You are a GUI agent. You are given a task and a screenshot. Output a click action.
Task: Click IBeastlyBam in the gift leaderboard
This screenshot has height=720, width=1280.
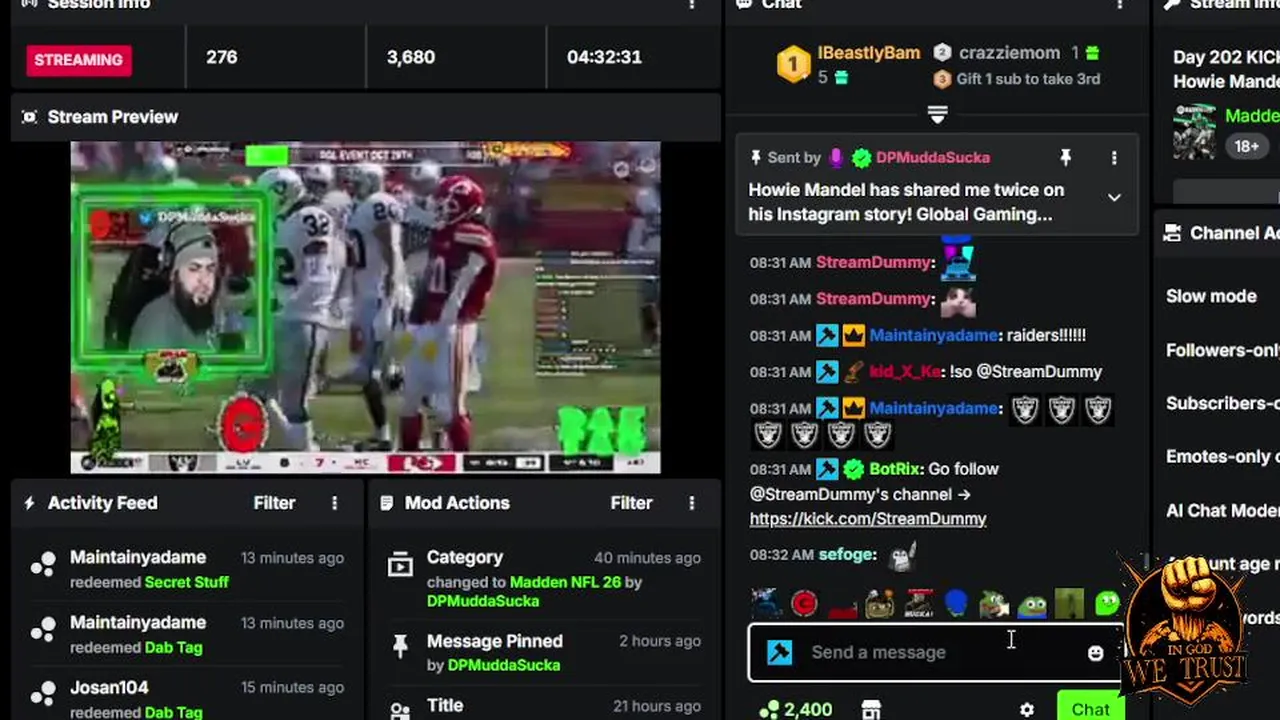point(868,53)
